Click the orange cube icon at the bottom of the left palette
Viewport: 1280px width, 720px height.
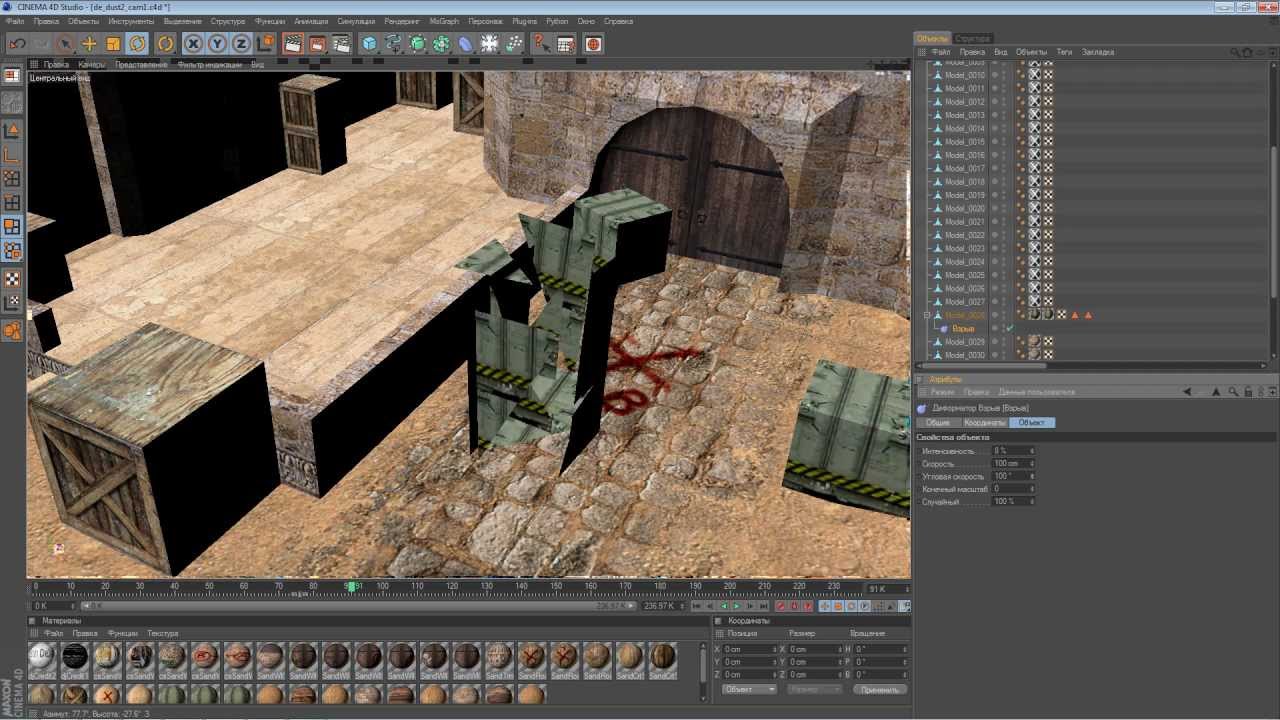12,330
